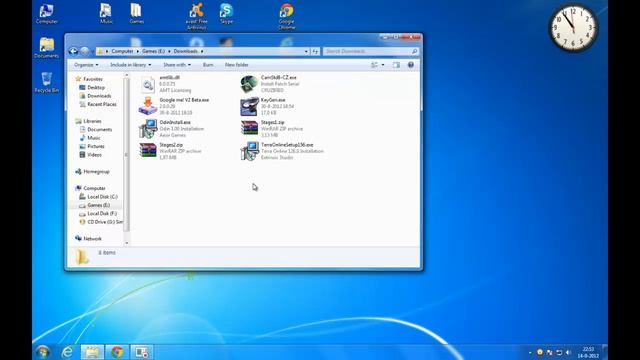
Task: Click the Explorer forward arrow button
Action: click(x=84, y=51)
